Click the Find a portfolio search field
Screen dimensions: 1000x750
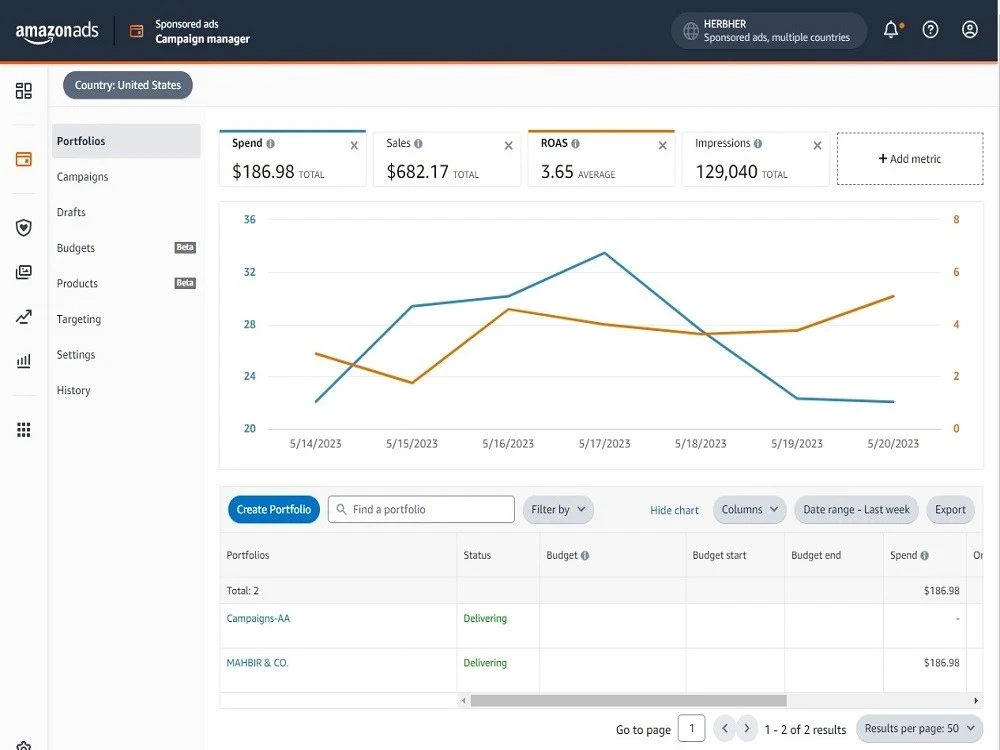[421, 510]
